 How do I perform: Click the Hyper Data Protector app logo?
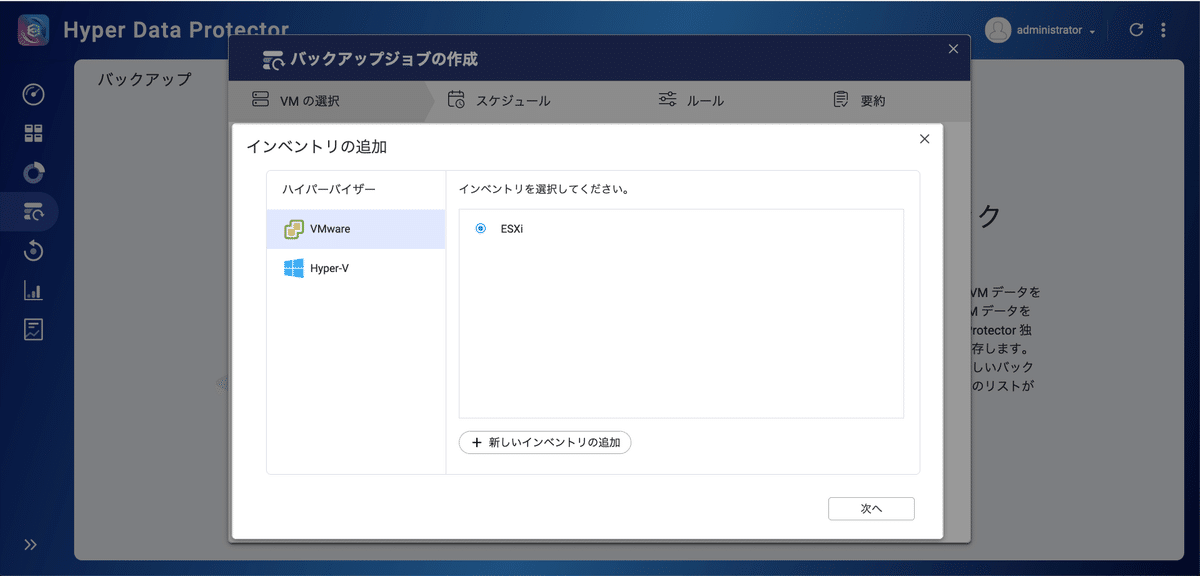[33, 30]
